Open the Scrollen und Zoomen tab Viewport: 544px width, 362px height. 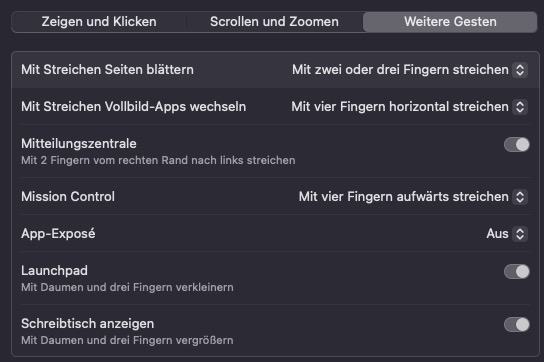click(x=274, y=22)
